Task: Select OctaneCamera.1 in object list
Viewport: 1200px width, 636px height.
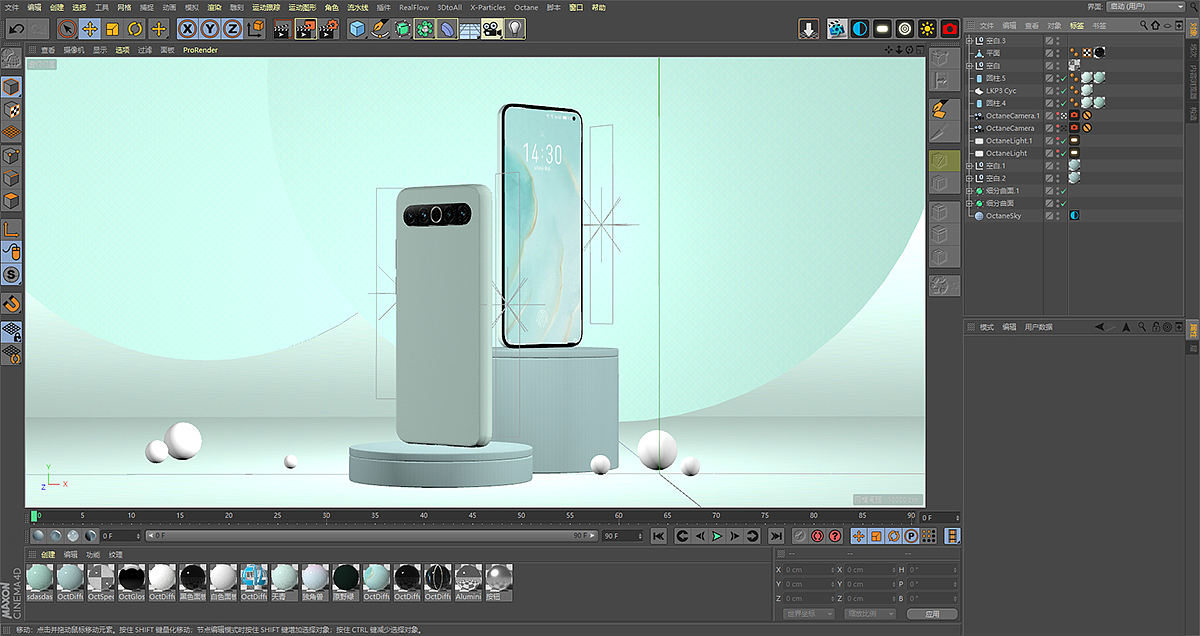Action: 1012,116
